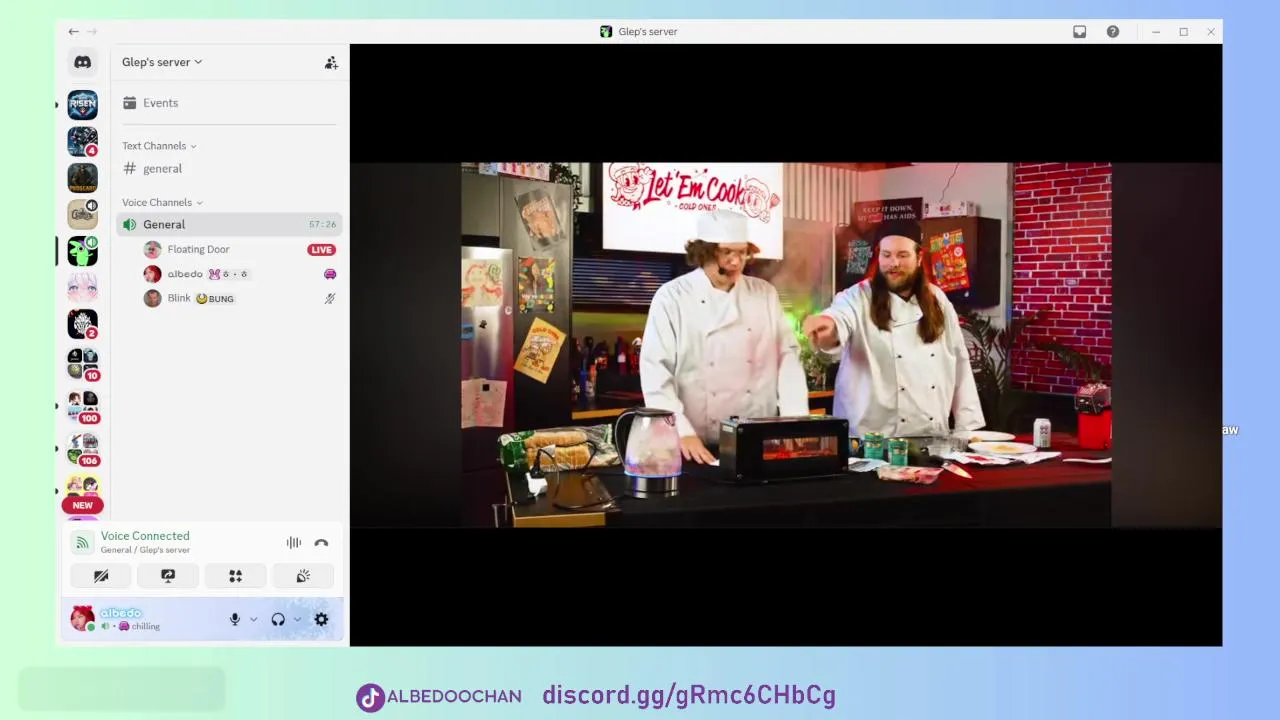Click the LIVE badge beside Floating Door

(x=322, y=250)
